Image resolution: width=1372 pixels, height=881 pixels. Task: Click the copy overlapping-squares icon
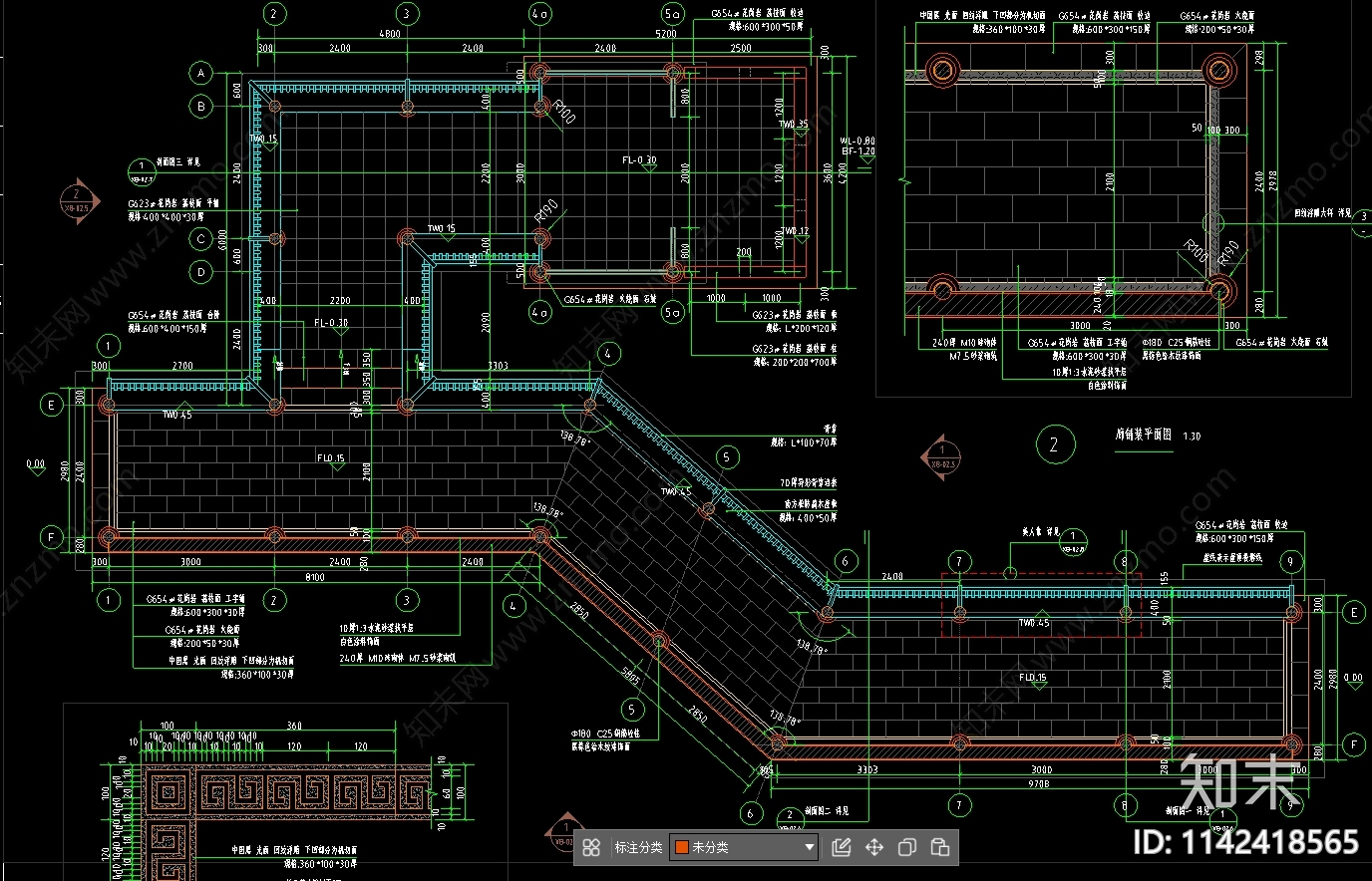tap(907, 847)
